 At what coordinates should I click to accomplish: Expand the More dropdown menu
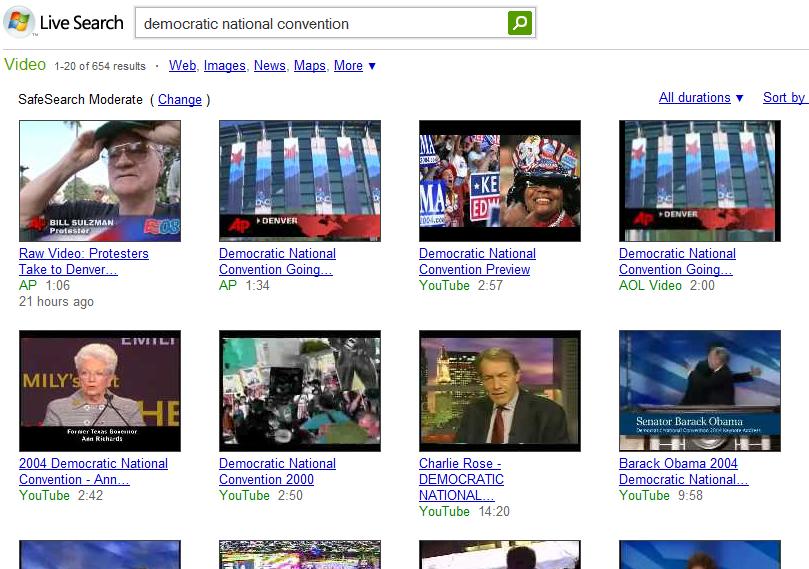[x=354, y=66]
